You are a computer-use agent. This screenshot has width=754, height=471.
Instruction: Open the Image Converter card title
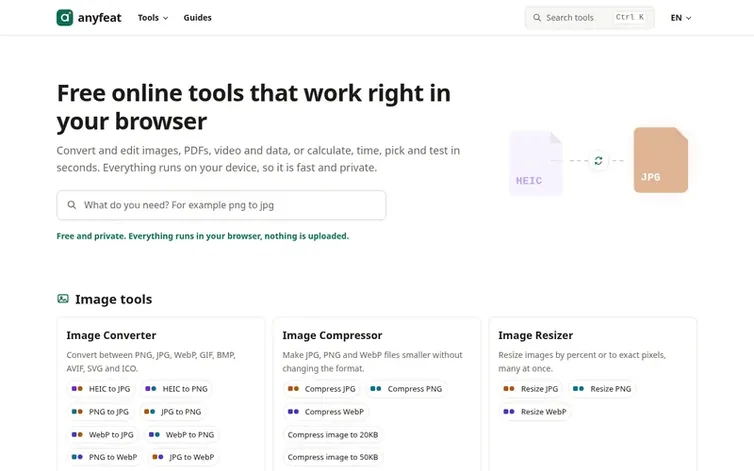coord(111,335)
